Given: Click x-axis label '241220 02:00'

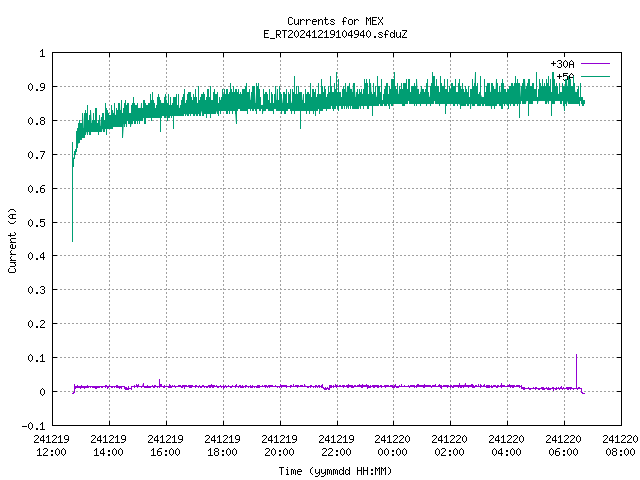Looking at the screenshot, I should point(449,446).
